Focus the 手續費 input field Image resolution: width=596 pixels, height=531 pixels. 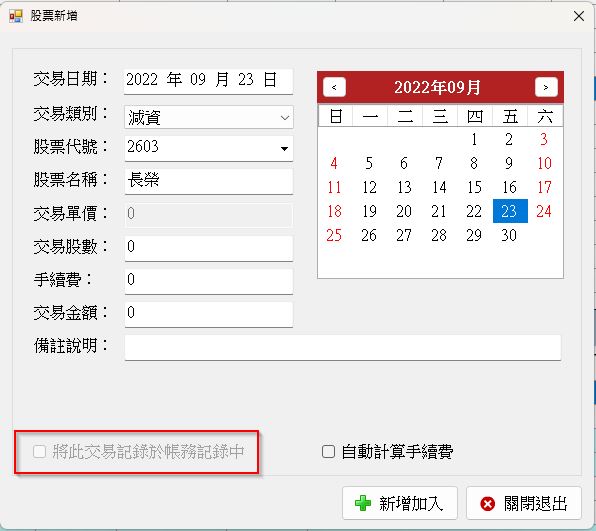[209, 281]
